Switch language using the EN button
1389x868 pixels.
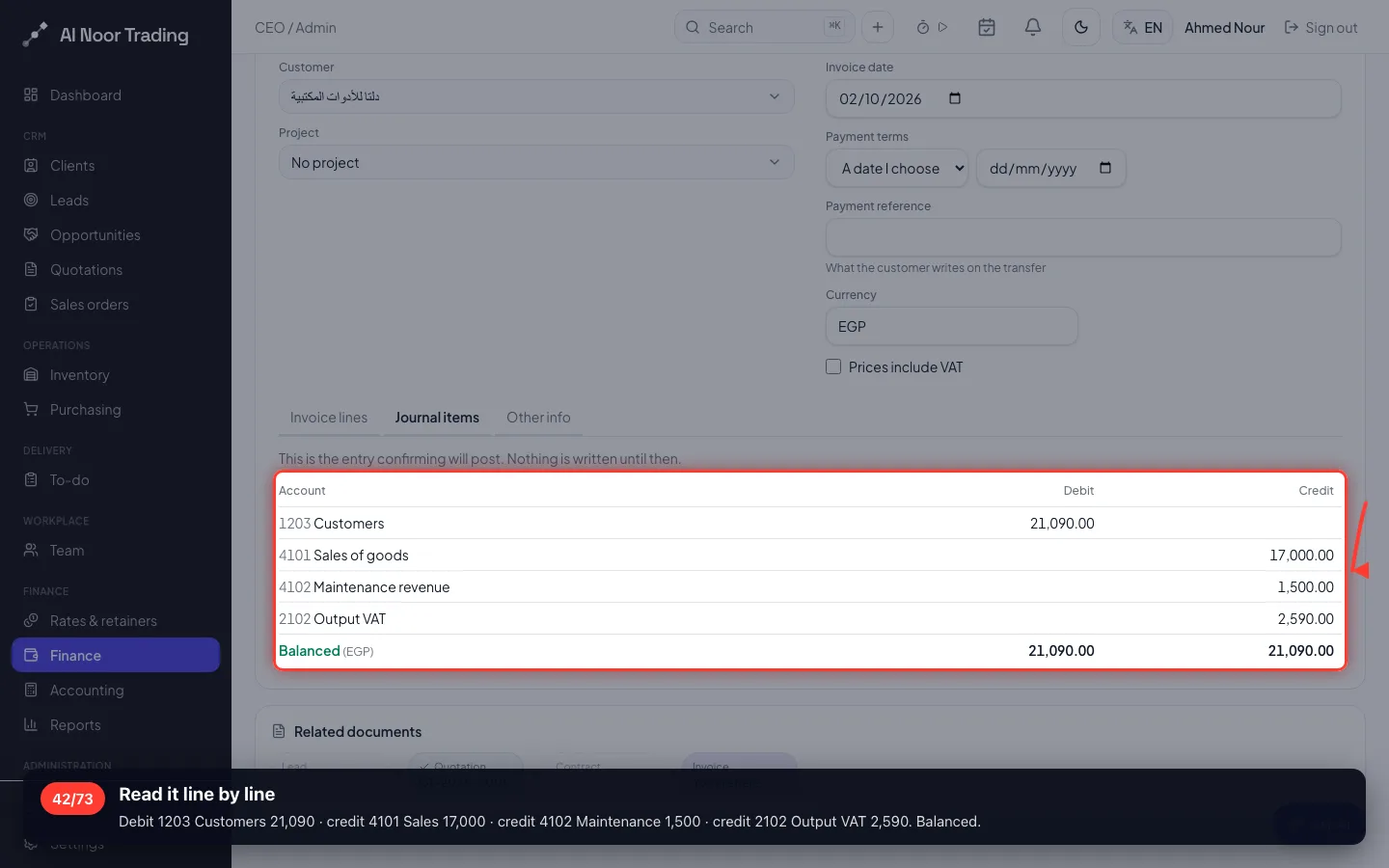[1143, 28]
